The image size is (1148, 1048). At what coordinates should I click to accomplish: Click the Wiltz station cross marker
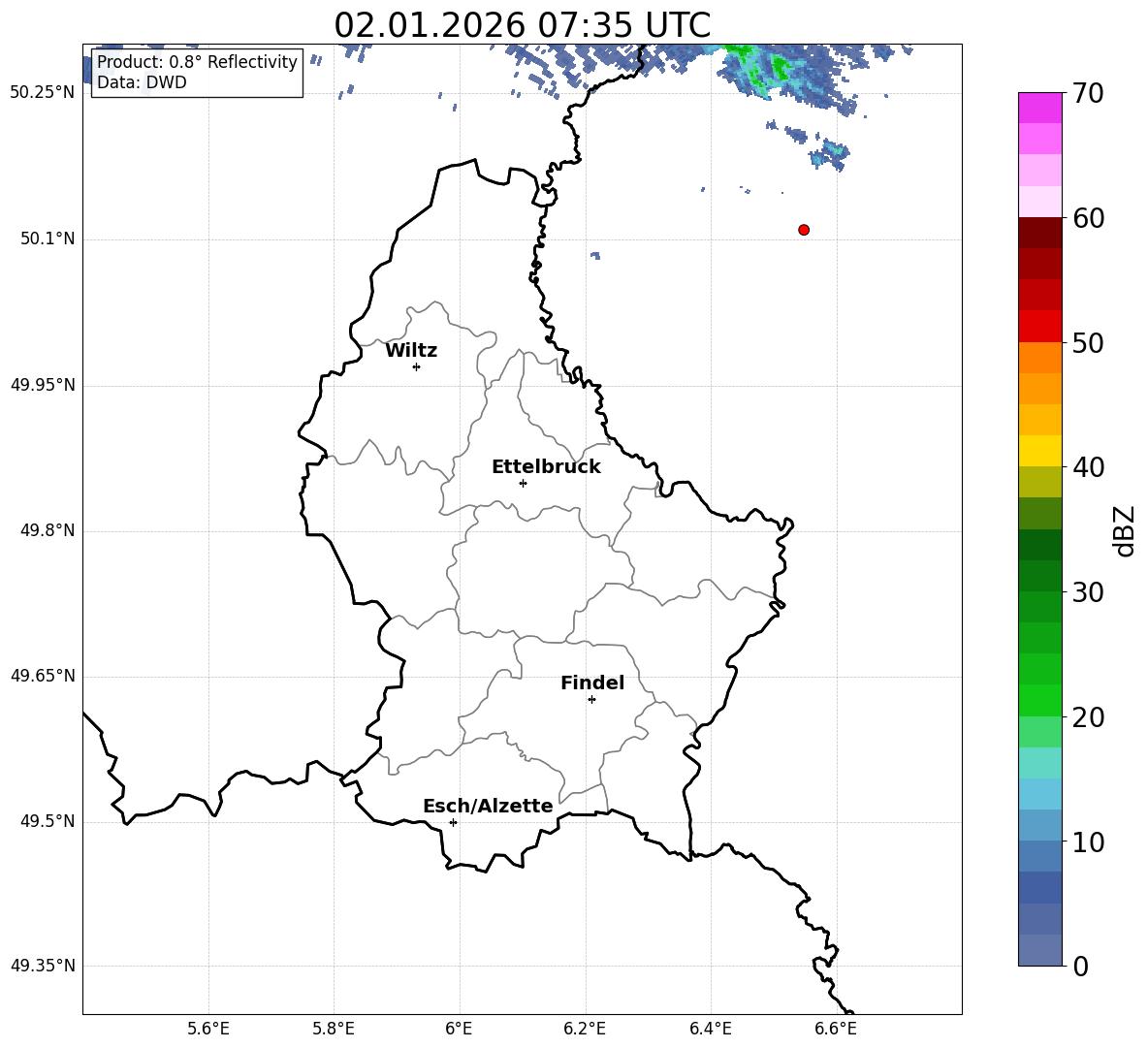point(417,366)
